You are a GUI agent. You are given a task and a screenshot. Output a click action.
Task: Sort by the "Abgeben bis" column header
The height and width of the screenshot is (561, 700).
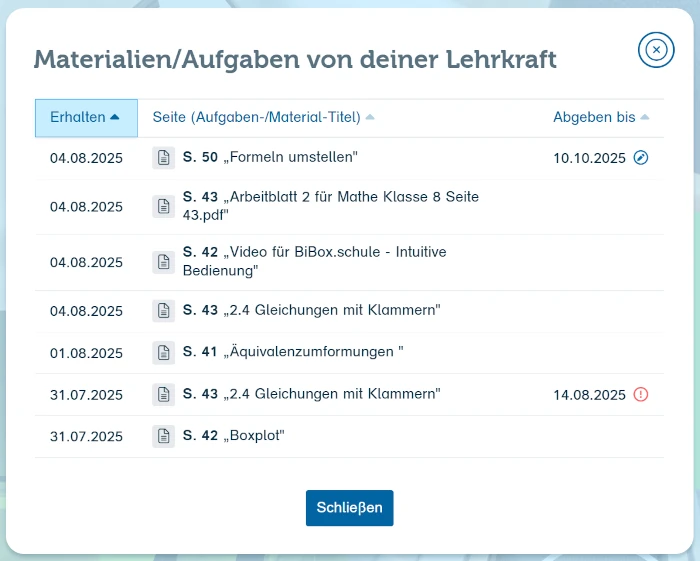click(x=600, y=118)
